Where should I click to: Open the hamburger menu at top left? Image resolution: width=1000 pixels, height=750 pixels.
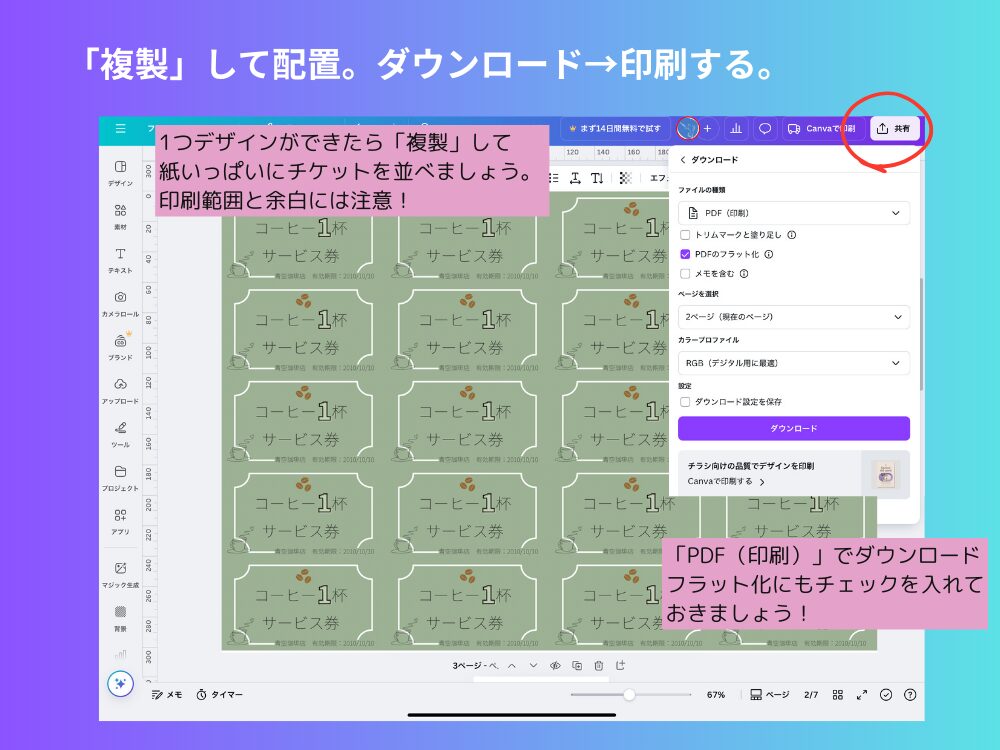click(119, 128)
